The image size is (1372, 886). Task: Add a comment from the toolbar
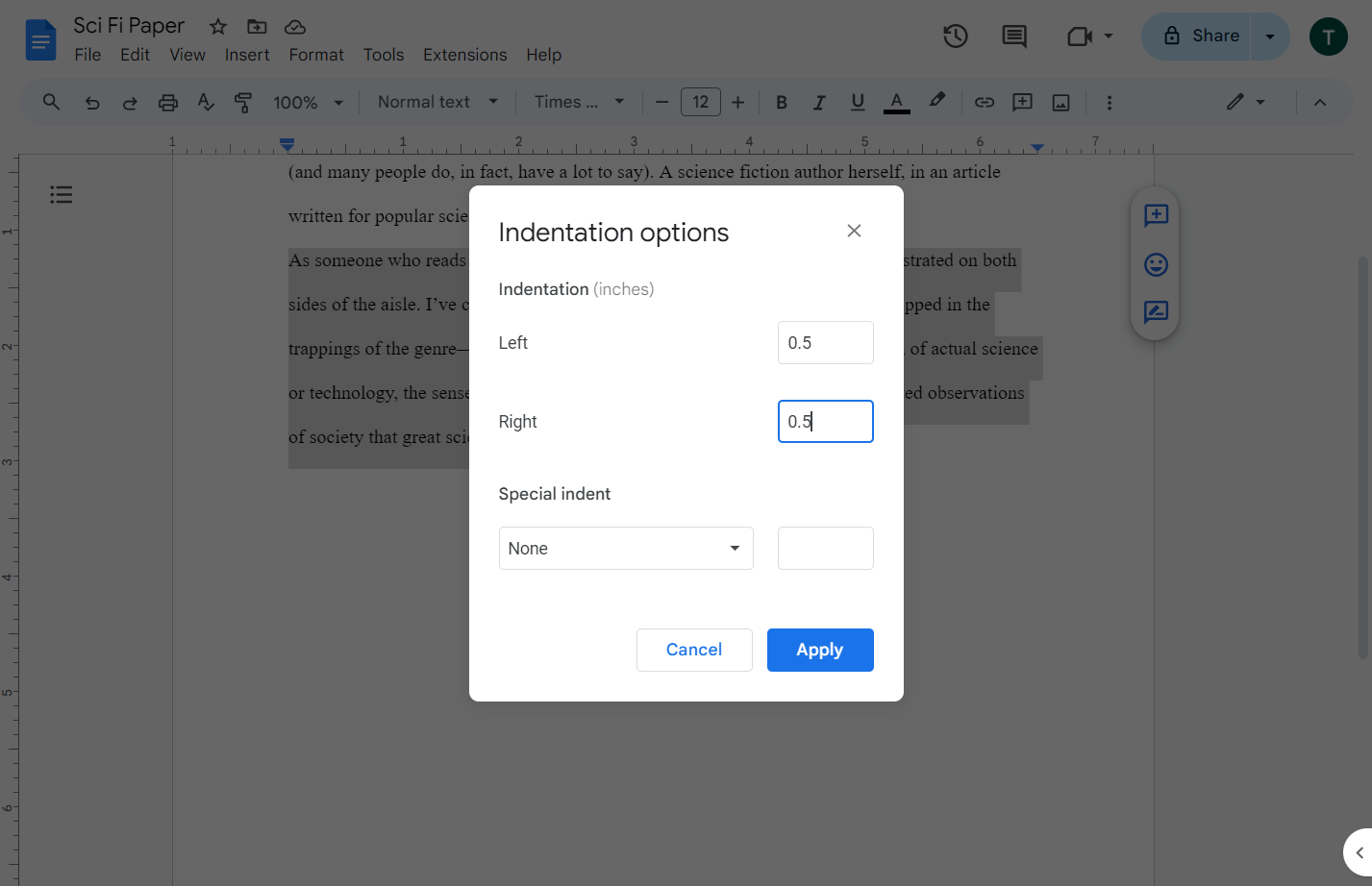pos(1022,102)
